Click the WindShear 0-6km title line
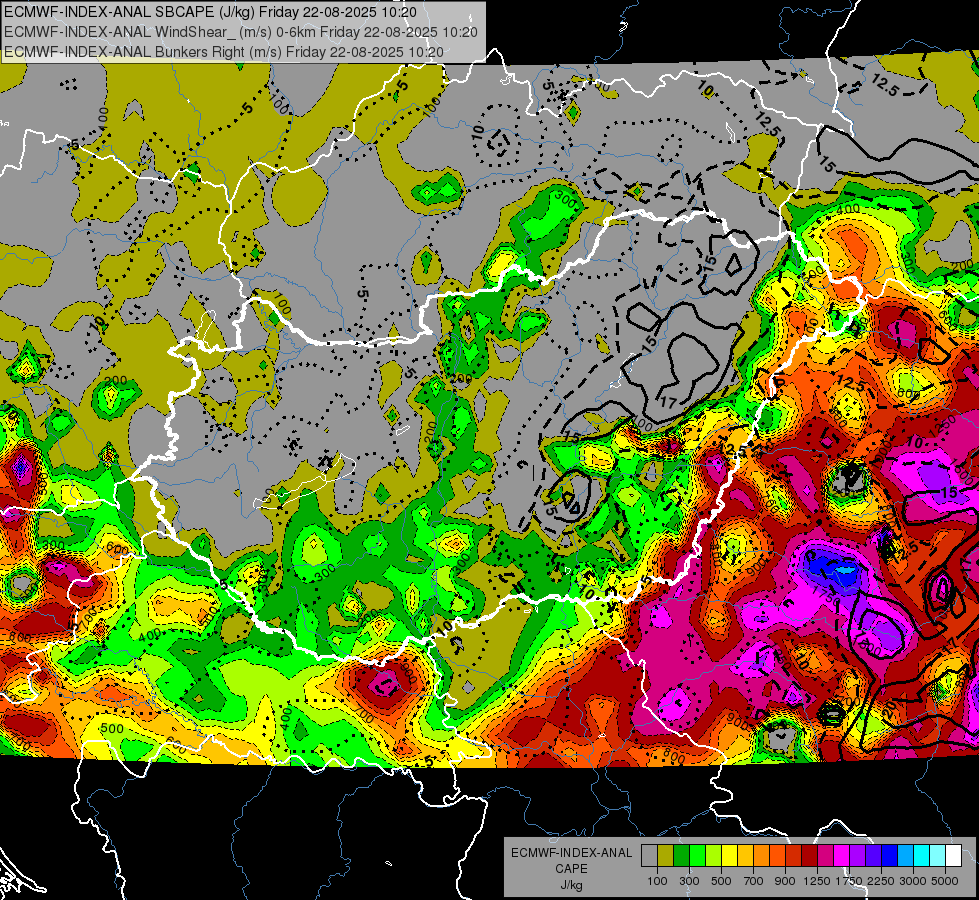 click(x=240, y=32)
